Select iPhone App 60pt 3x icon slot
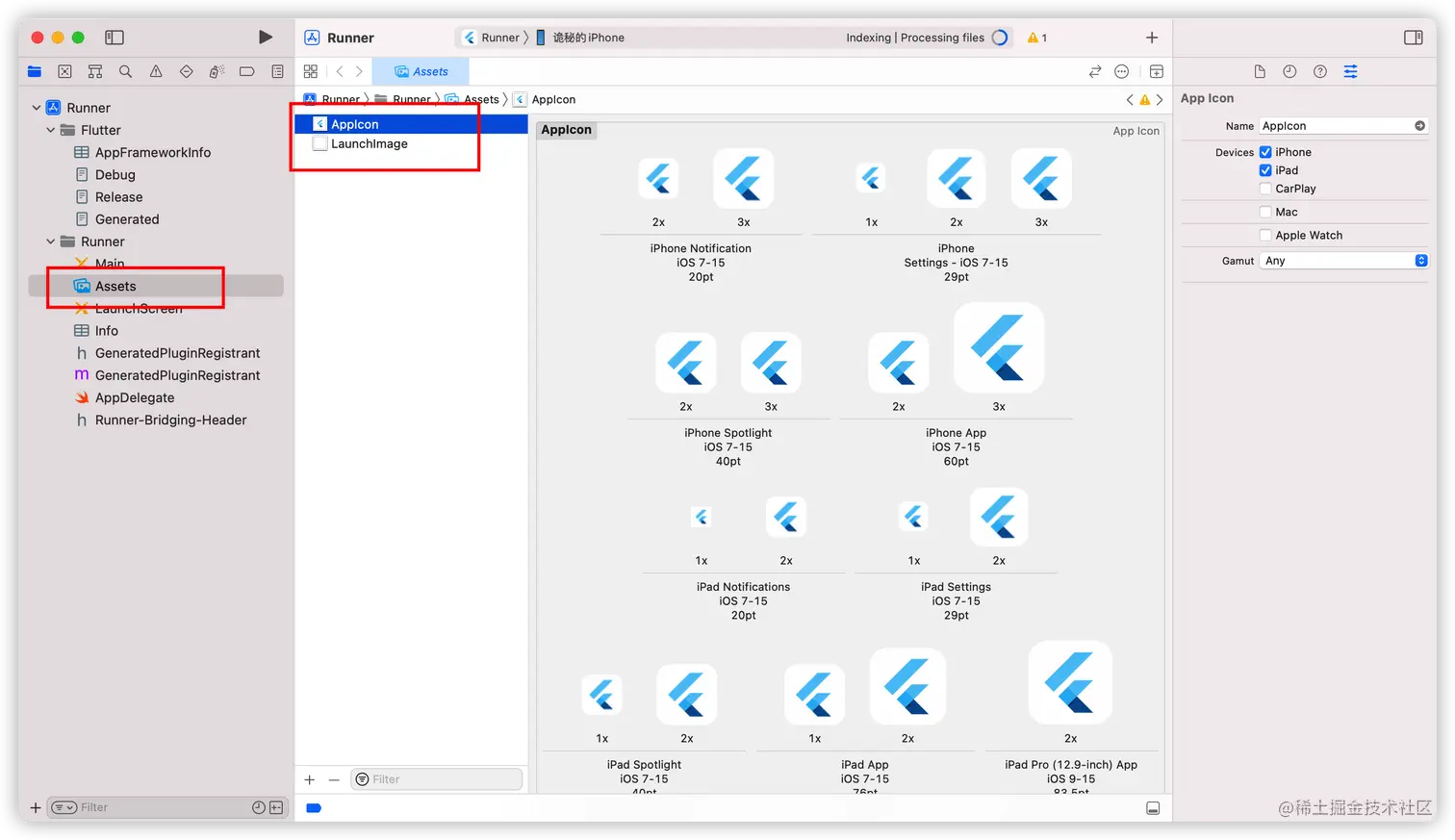This screenshot has height=840, width=1455. point(999,348)
